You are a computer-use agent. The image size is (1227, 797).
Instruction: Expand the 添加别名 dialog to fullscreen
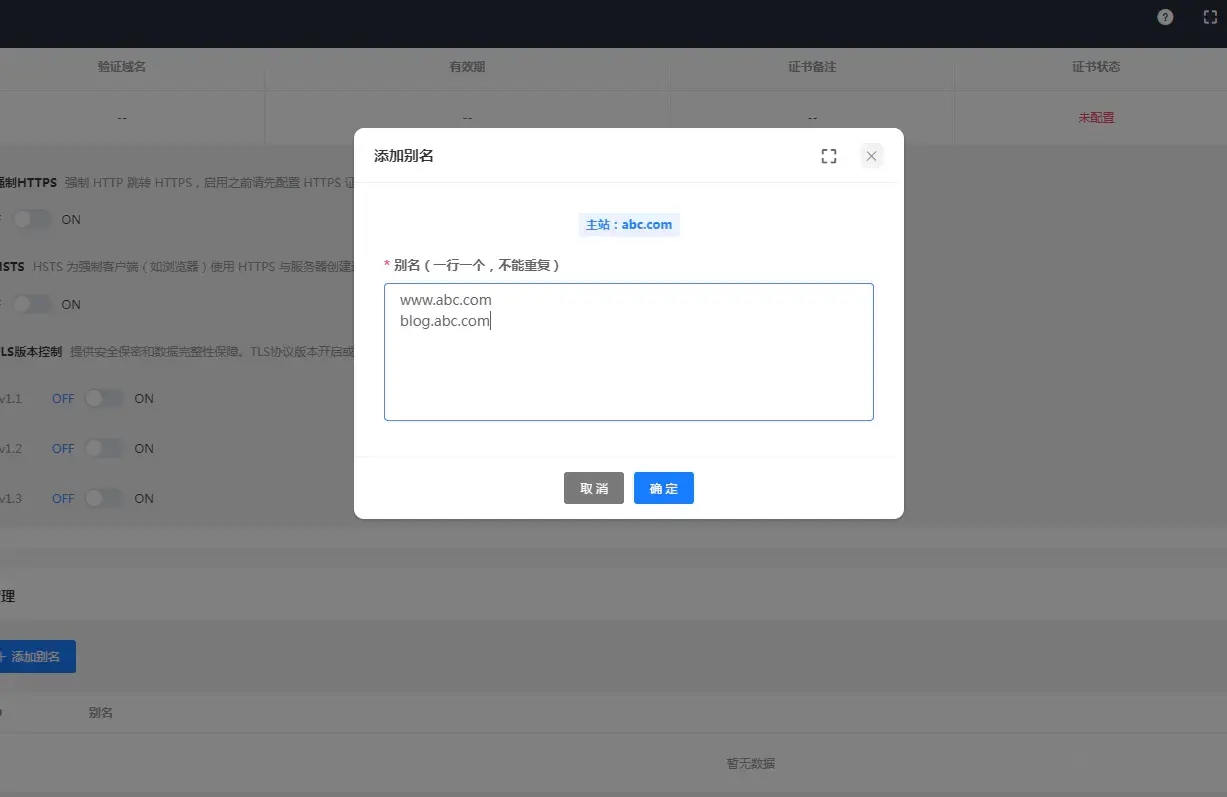(828, 156)
